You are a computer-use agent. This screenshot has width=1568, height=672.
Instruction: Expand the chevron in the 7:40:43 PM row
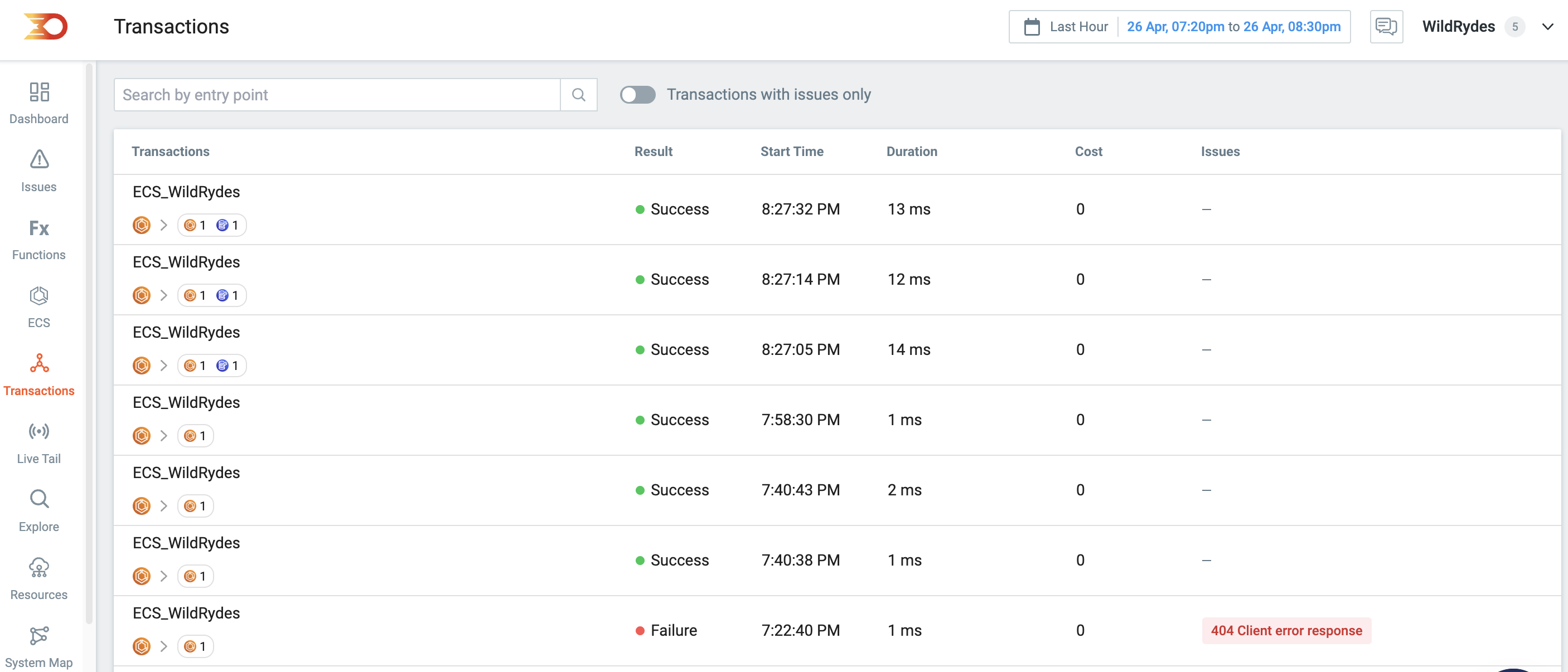tap(164, 506)
